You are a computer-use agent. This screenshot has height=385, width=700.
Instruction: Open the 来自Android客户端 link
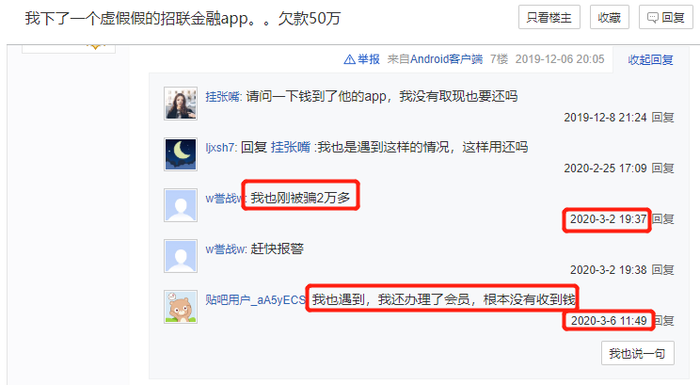tap(435, 59)
